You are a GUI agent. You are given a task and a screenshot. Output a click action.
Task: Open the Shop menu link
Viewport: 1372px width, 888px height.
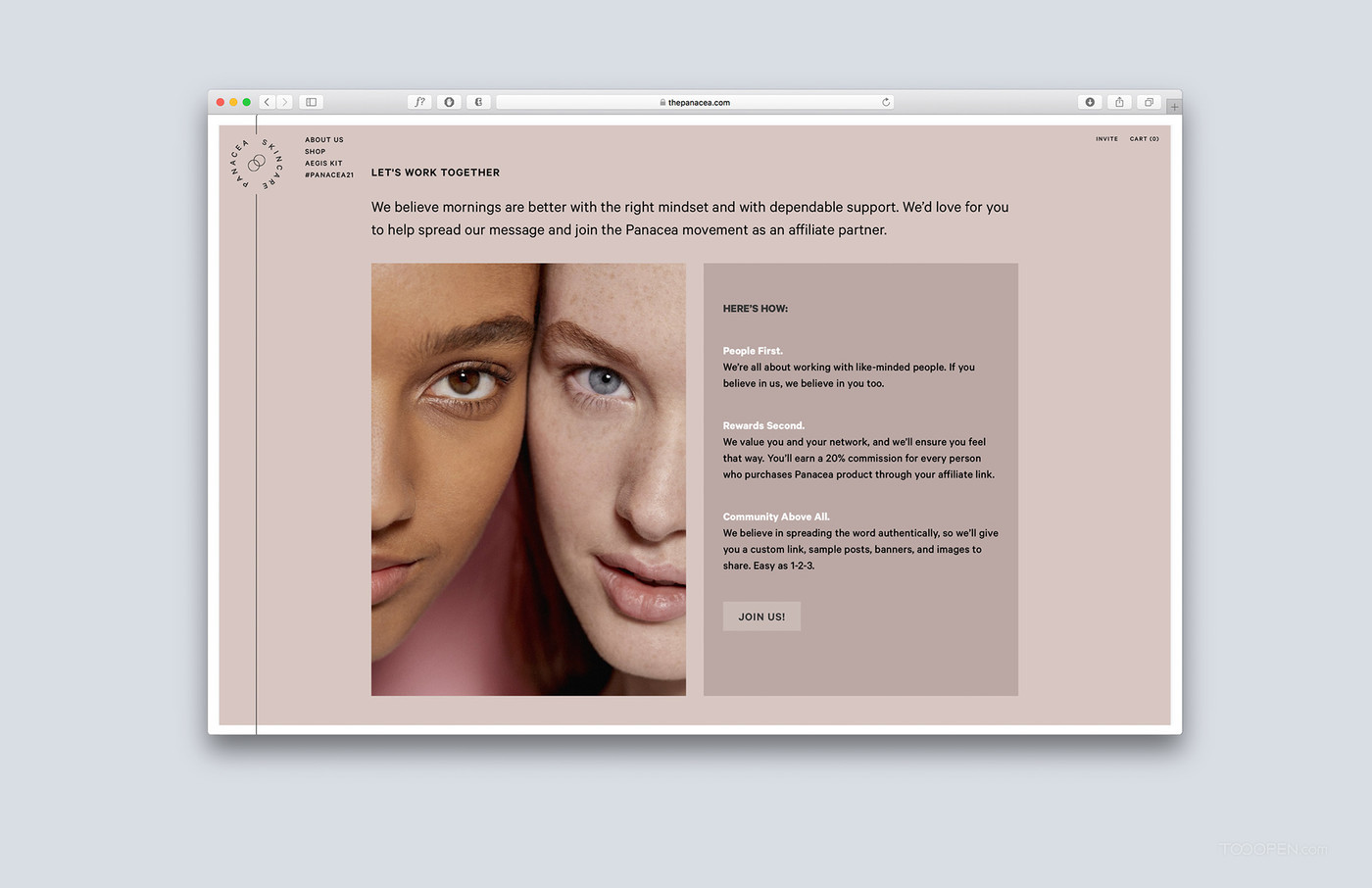[315, 152]
